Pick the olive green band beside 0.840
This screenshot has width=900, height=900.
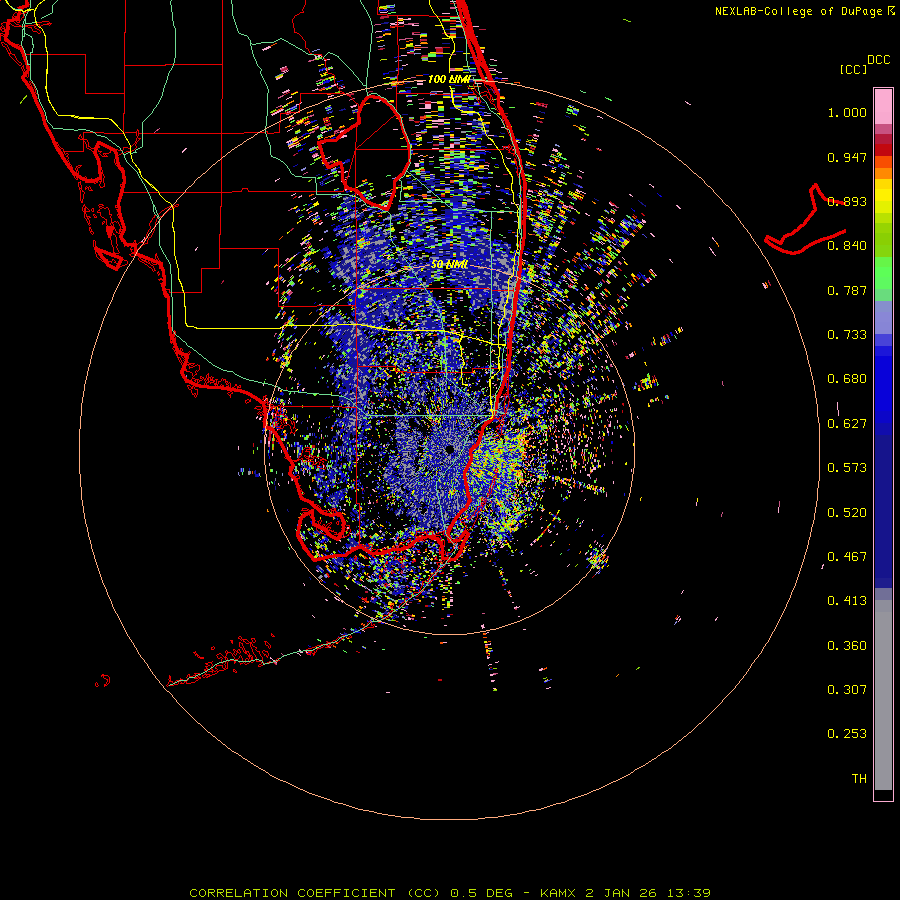coord(883,240)
